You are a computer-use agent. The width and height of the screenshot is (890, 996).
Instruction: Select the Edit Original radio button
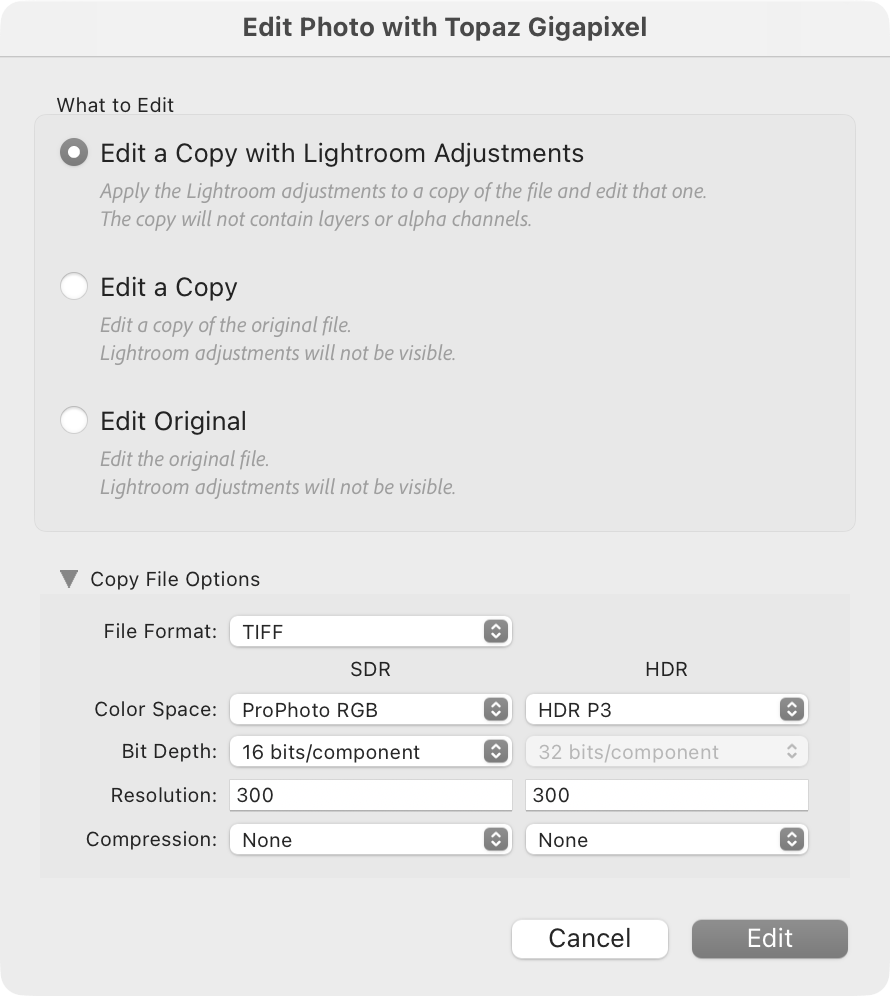coord(74,421)
